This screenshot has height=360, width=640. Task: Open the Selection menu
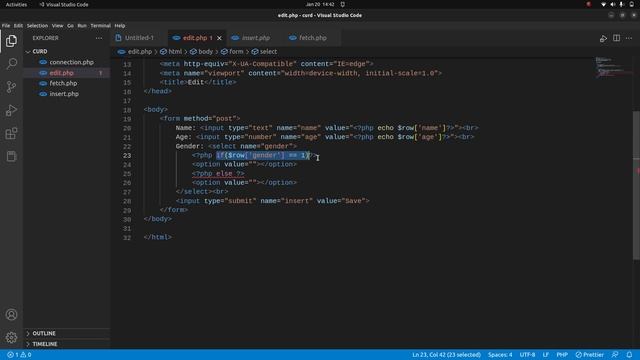tap(37, 25)
